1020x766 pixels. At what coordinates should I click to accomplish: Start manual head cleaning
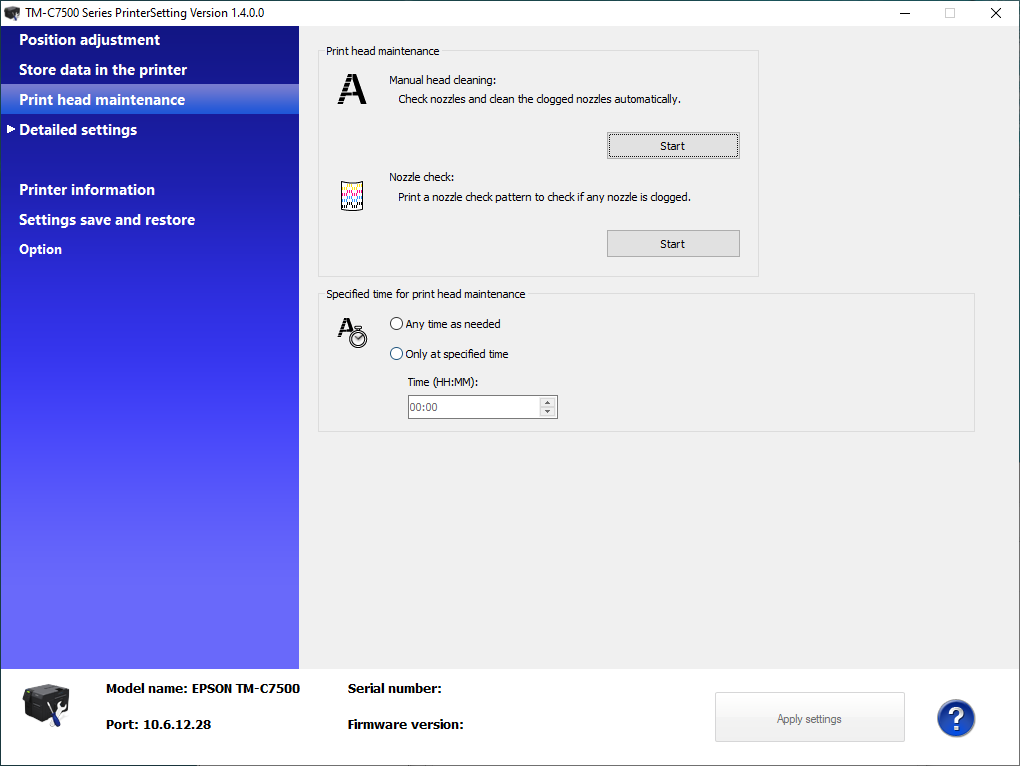coord(672,146)
